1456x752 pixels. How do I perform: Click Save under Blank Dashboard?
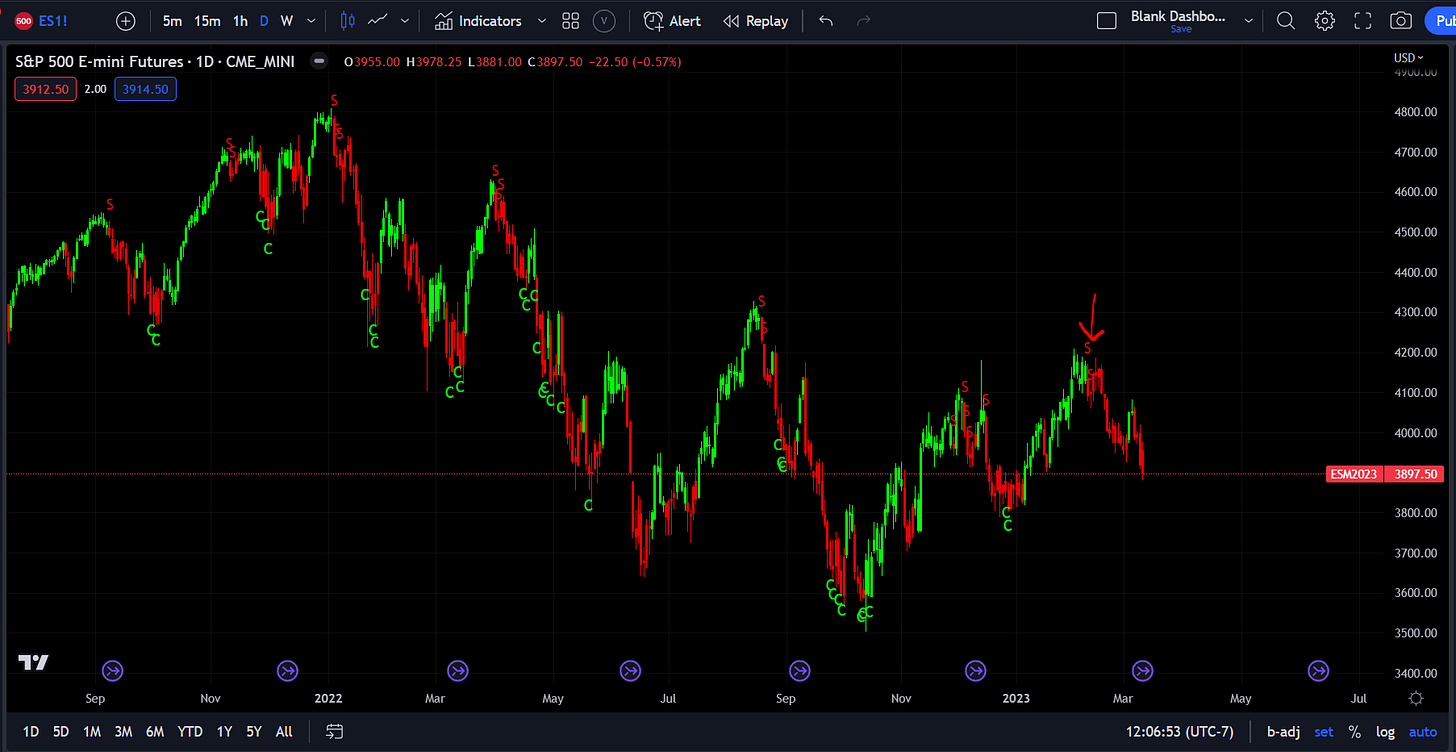click(1181, 29)
